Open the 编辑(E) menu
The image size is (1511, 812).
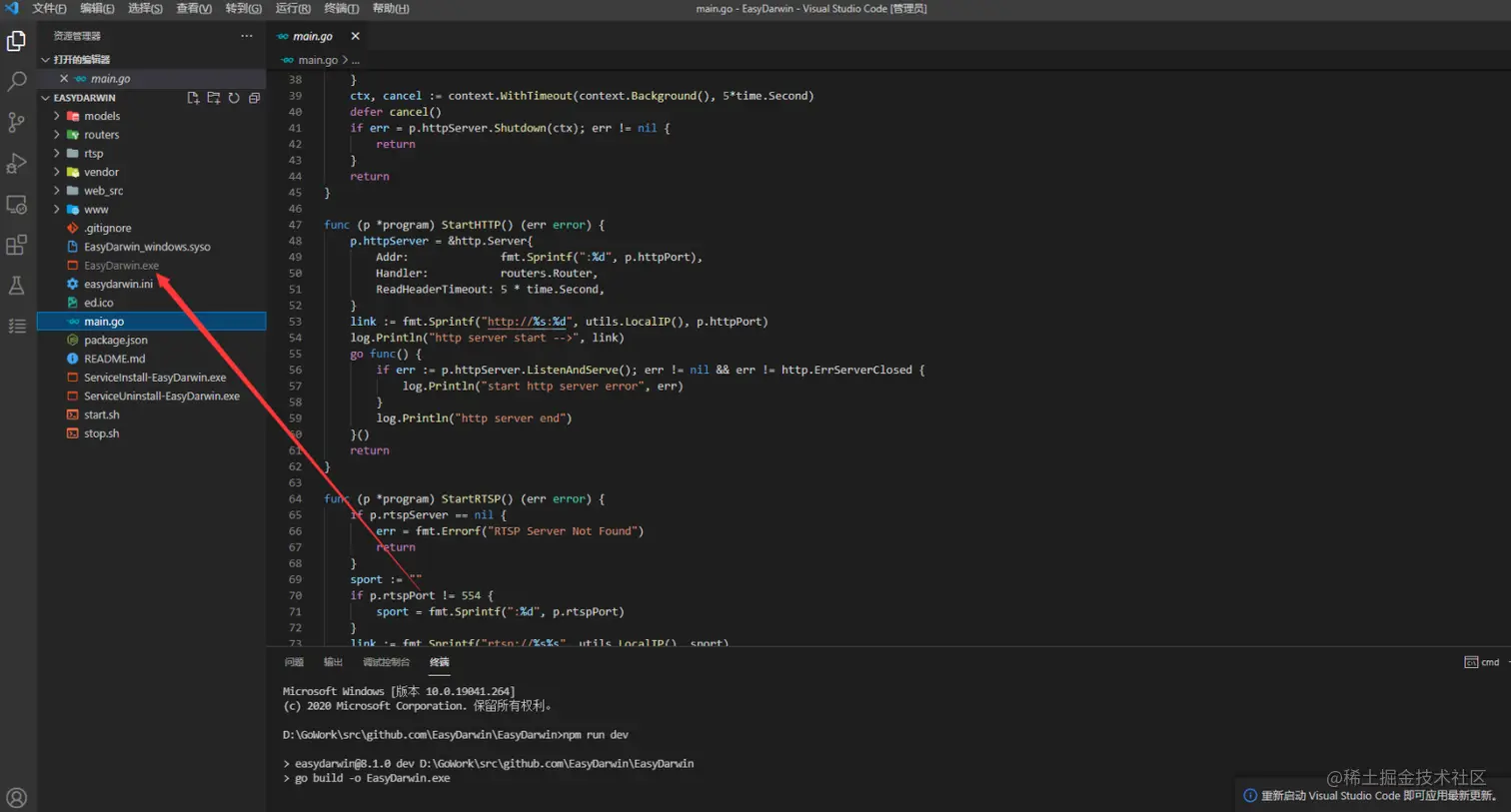97,8
